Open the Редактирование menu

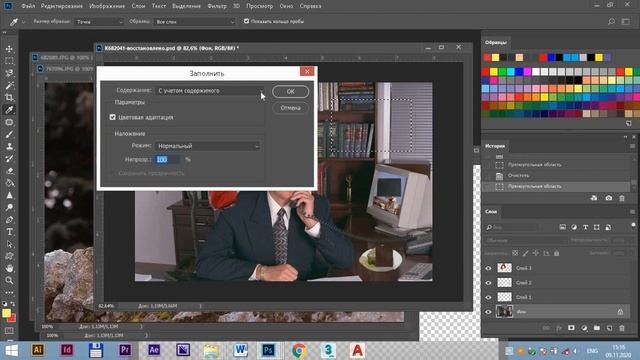click(62, 6)
